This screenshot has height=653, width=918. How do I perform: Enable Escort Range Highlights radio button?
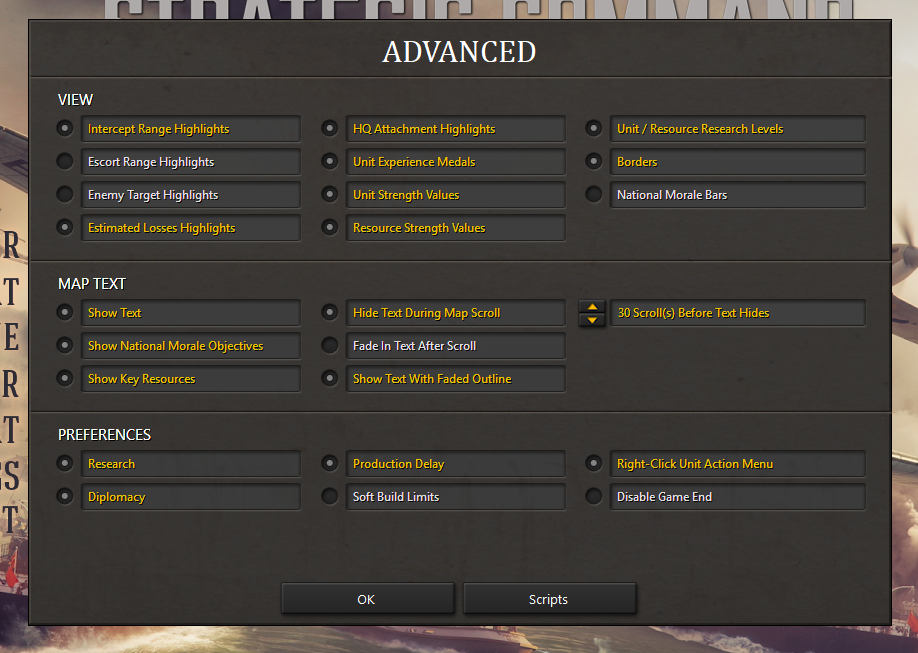pyautogui.click(x=64, y=161)
